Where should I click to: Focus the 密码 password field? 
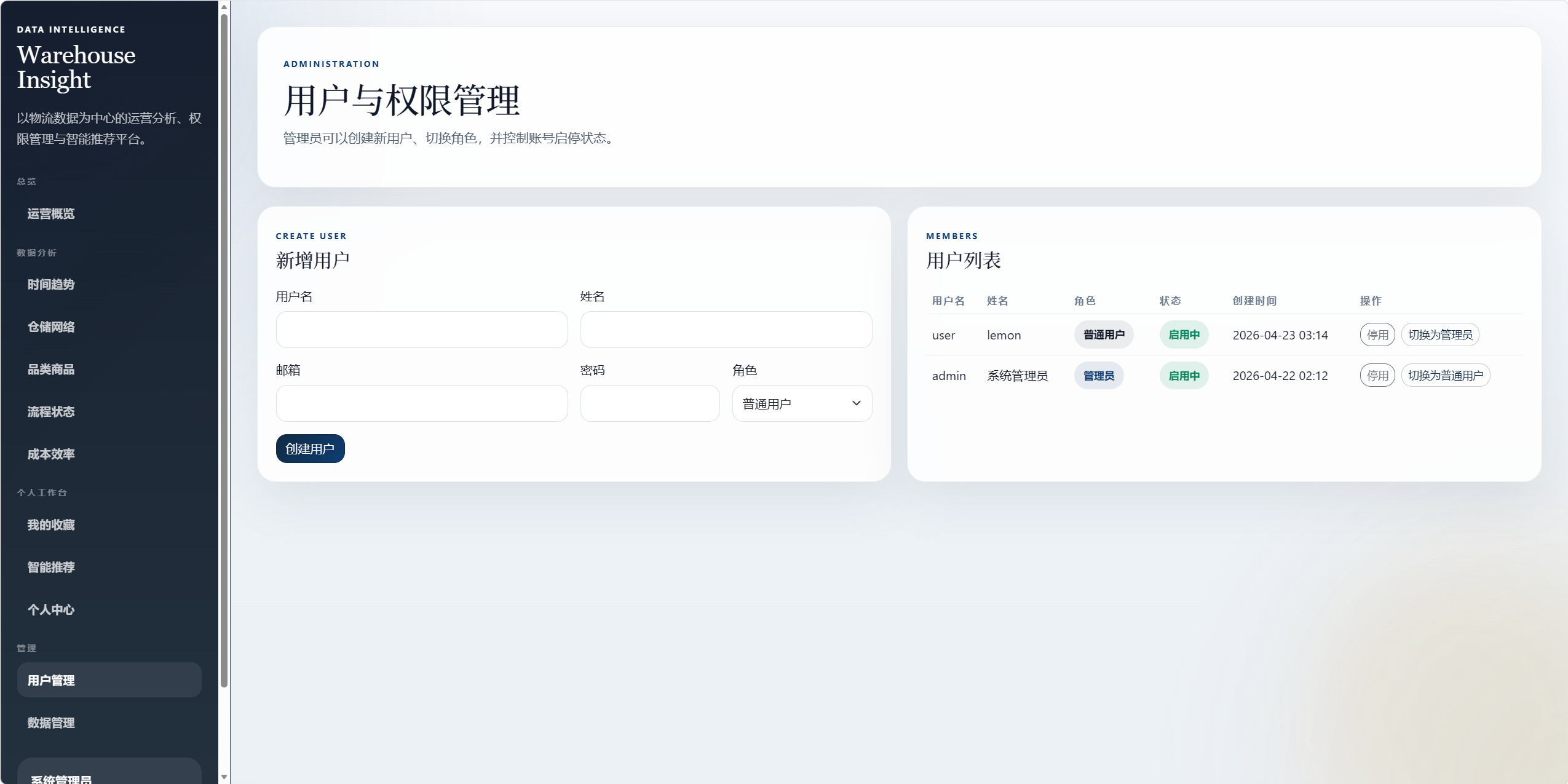click(649, 403)
